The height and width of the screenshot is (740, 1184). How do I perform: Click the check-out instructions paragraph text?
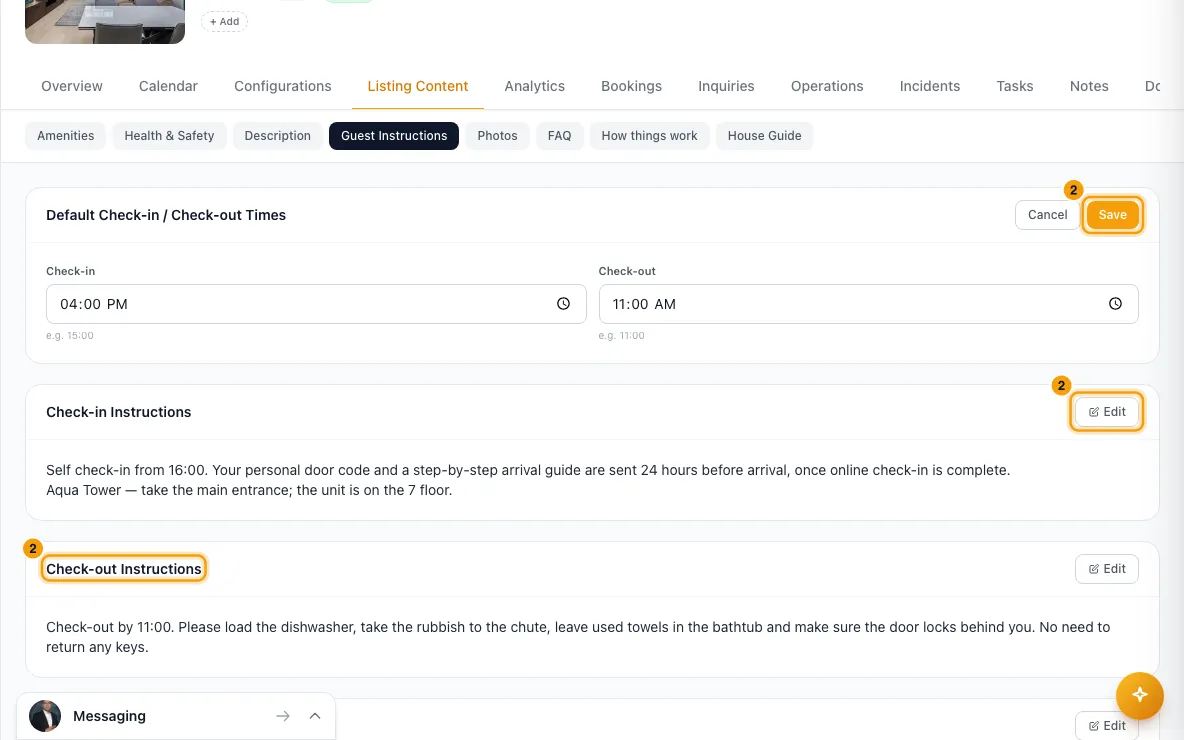[578, 637]
